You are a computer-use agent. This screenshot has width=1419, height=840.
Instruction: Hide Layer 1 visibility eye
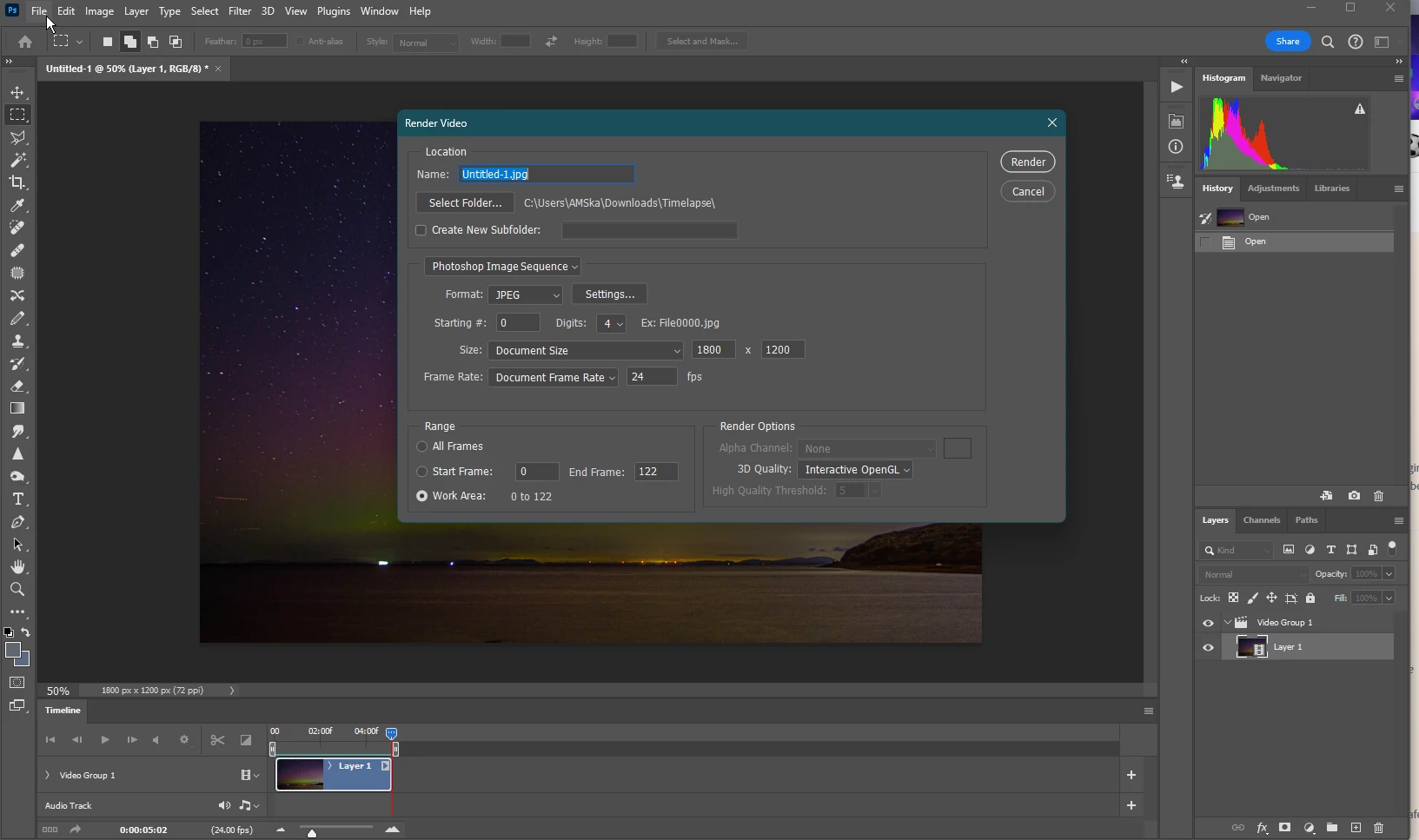point(1208,647)
